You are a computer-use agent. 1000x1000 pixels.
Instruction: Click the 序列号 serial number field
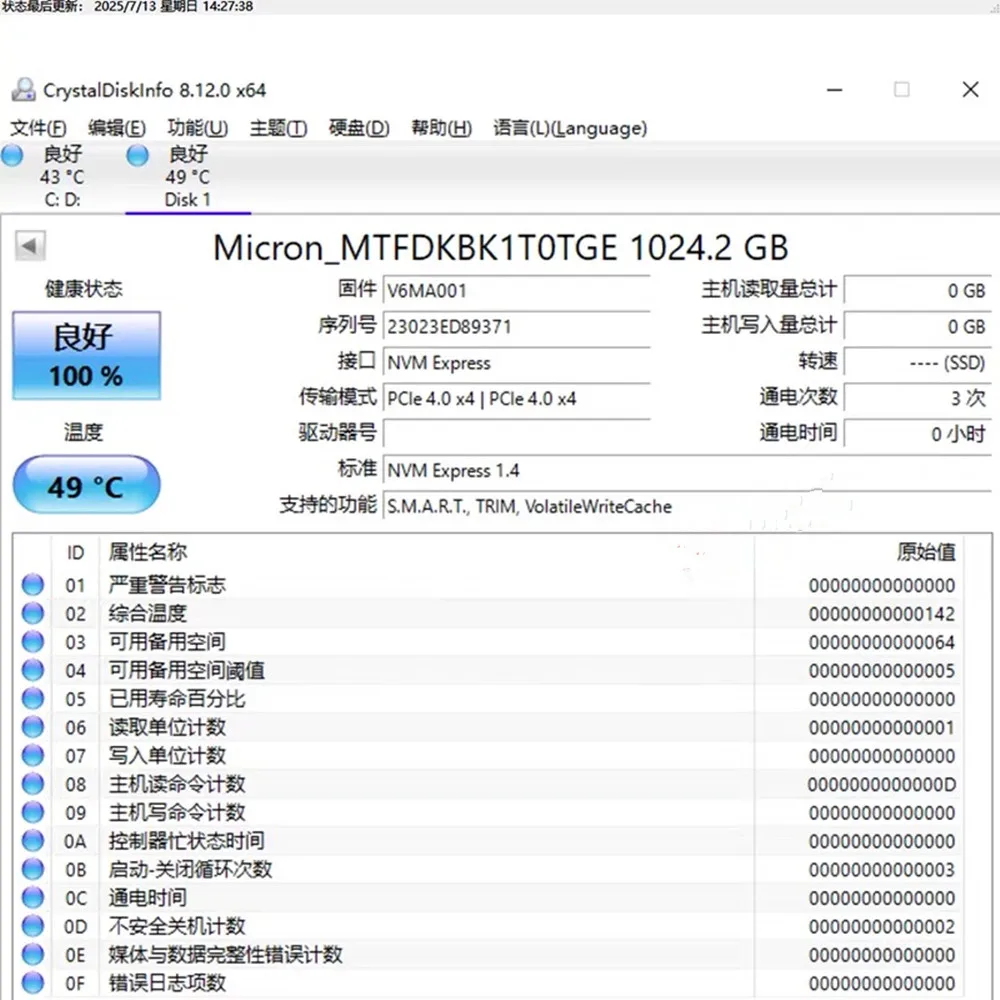click(517, 326)
